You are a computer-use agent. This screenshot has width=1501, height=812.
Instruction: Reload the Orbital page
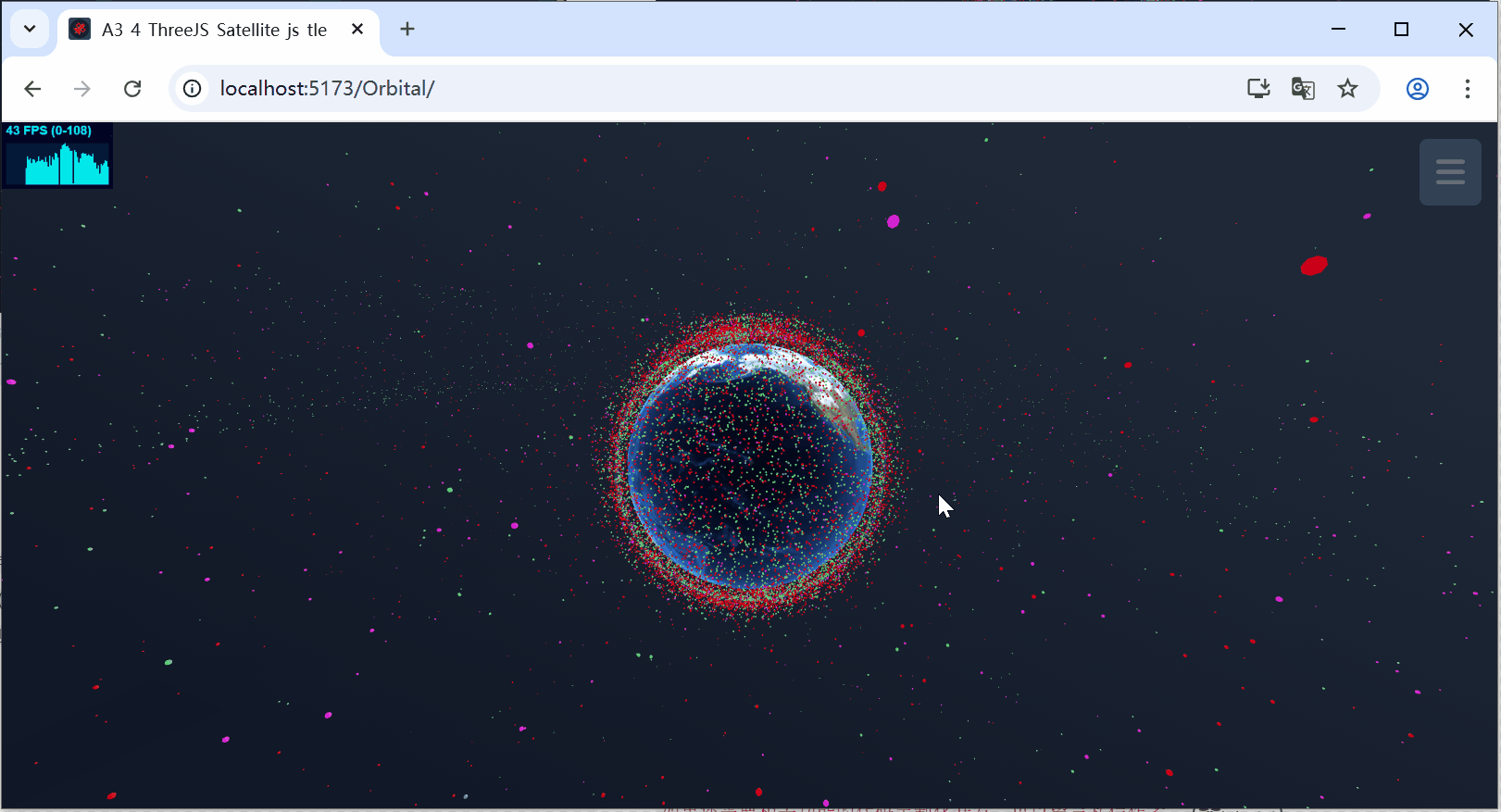(x=132, y=89)
